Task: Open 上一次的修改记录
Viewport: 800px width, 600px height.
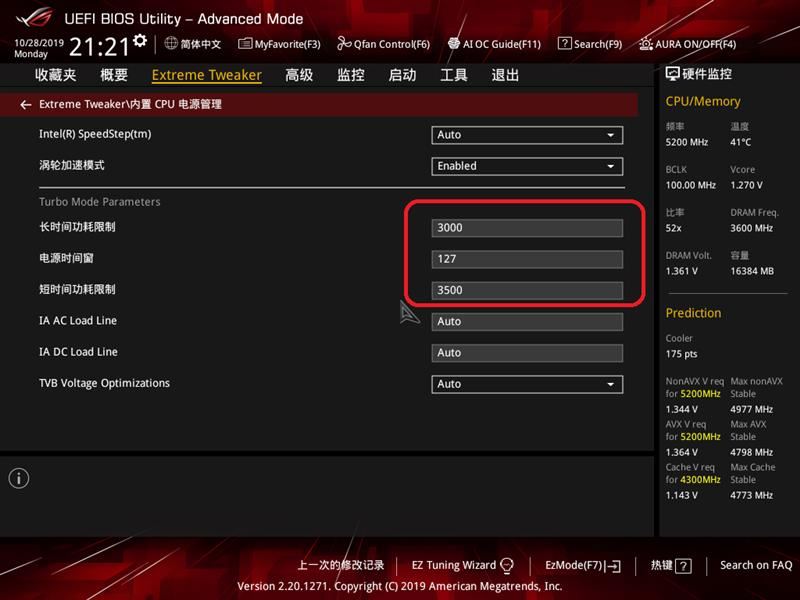Action: [341, 565]
